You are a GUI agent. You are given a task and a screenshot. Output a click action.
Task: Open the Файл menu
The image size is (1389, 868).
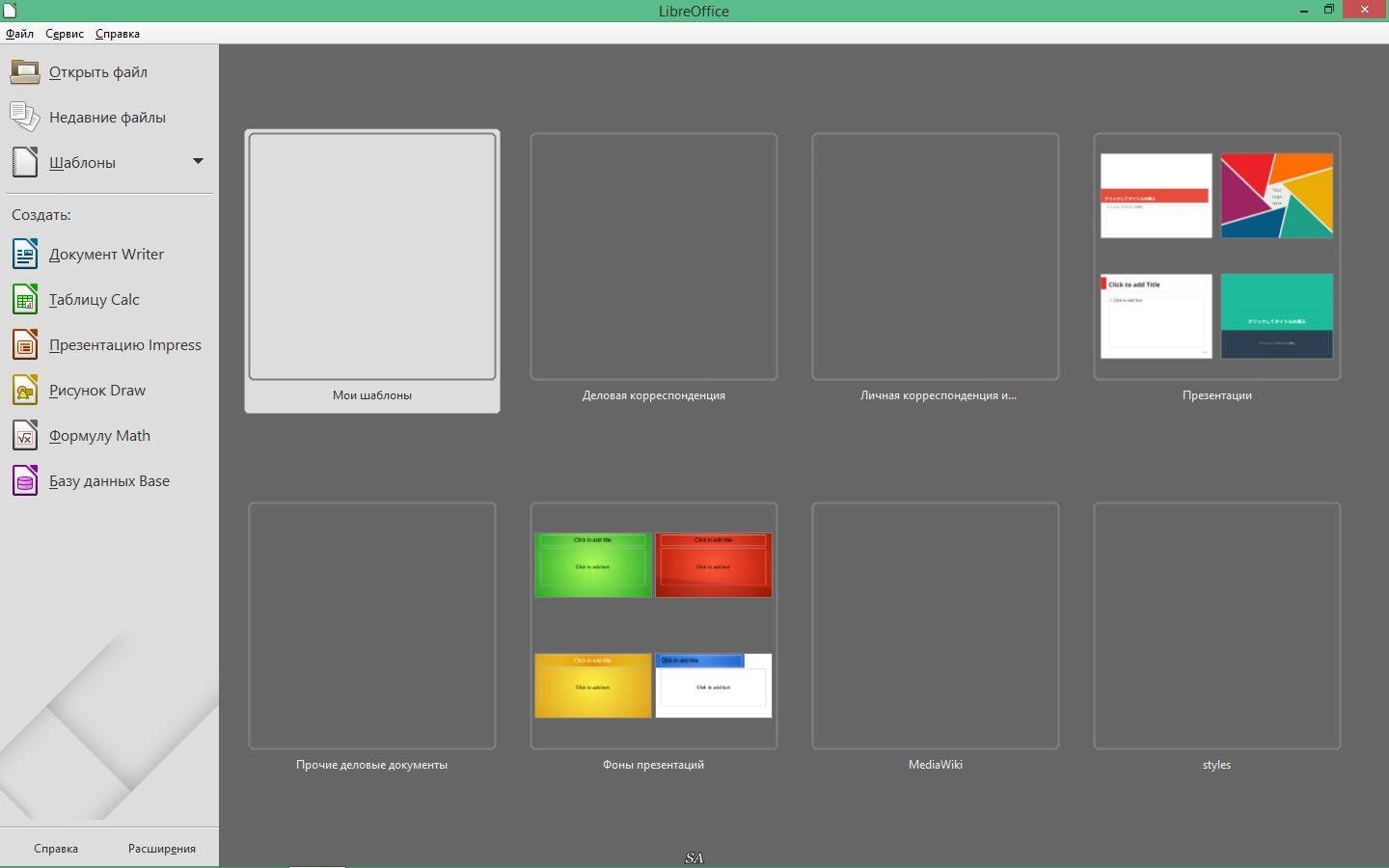click(x=19, y=34)
